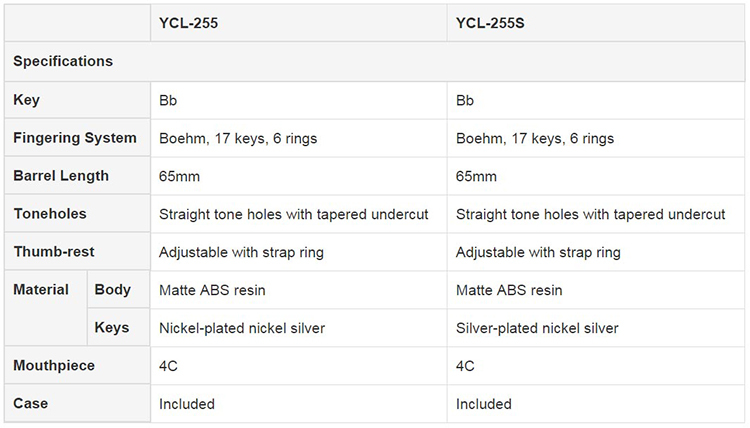Select the Toneholes row label
Screen dimensions: 750x428
[x=50, y=214]
